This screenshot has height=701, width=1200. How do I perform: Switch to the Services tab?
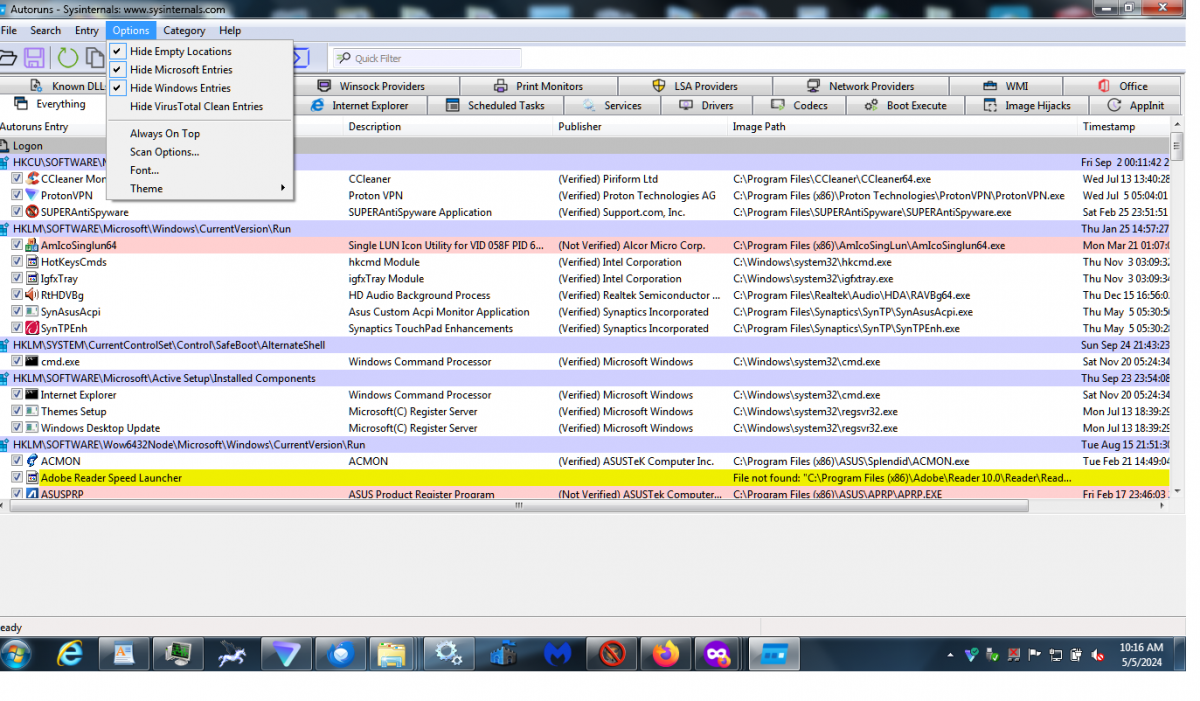pos(612,105)
